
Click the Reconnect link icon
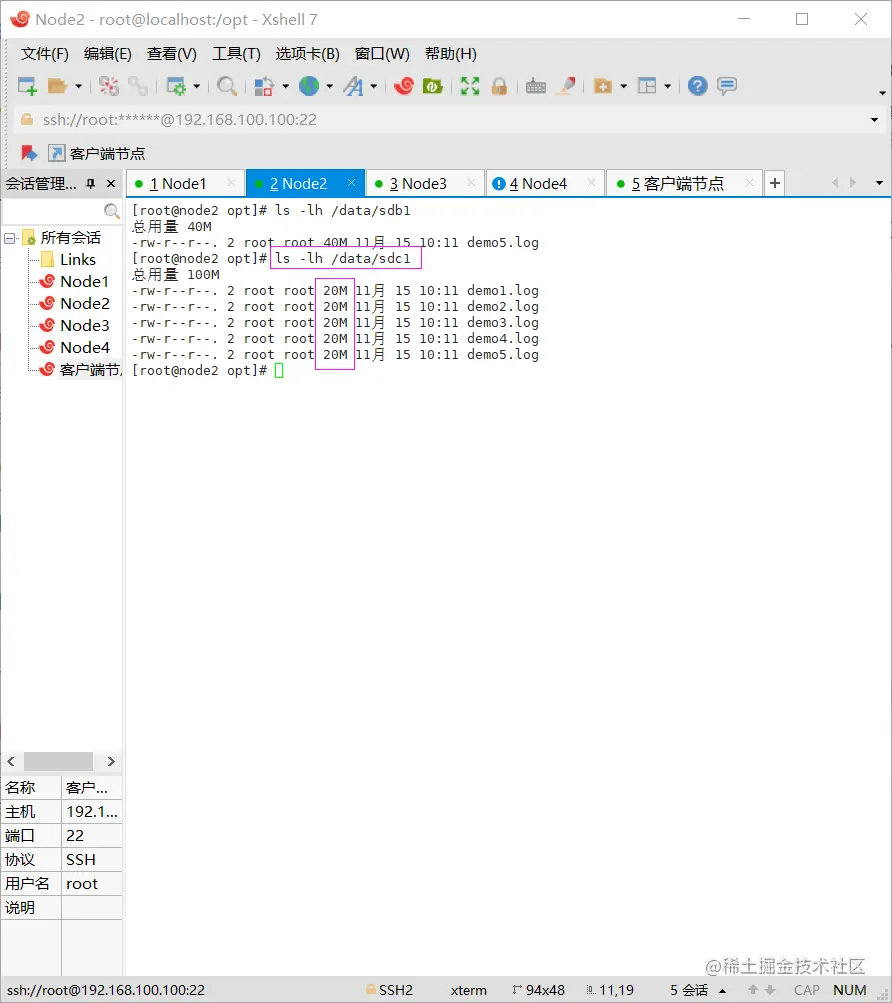(x=138, y=85)
